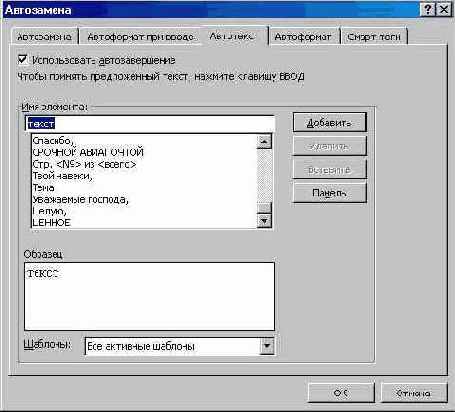Click the Добавить button
The width and height of the screenshot is (455, 412).
(329, 123)
